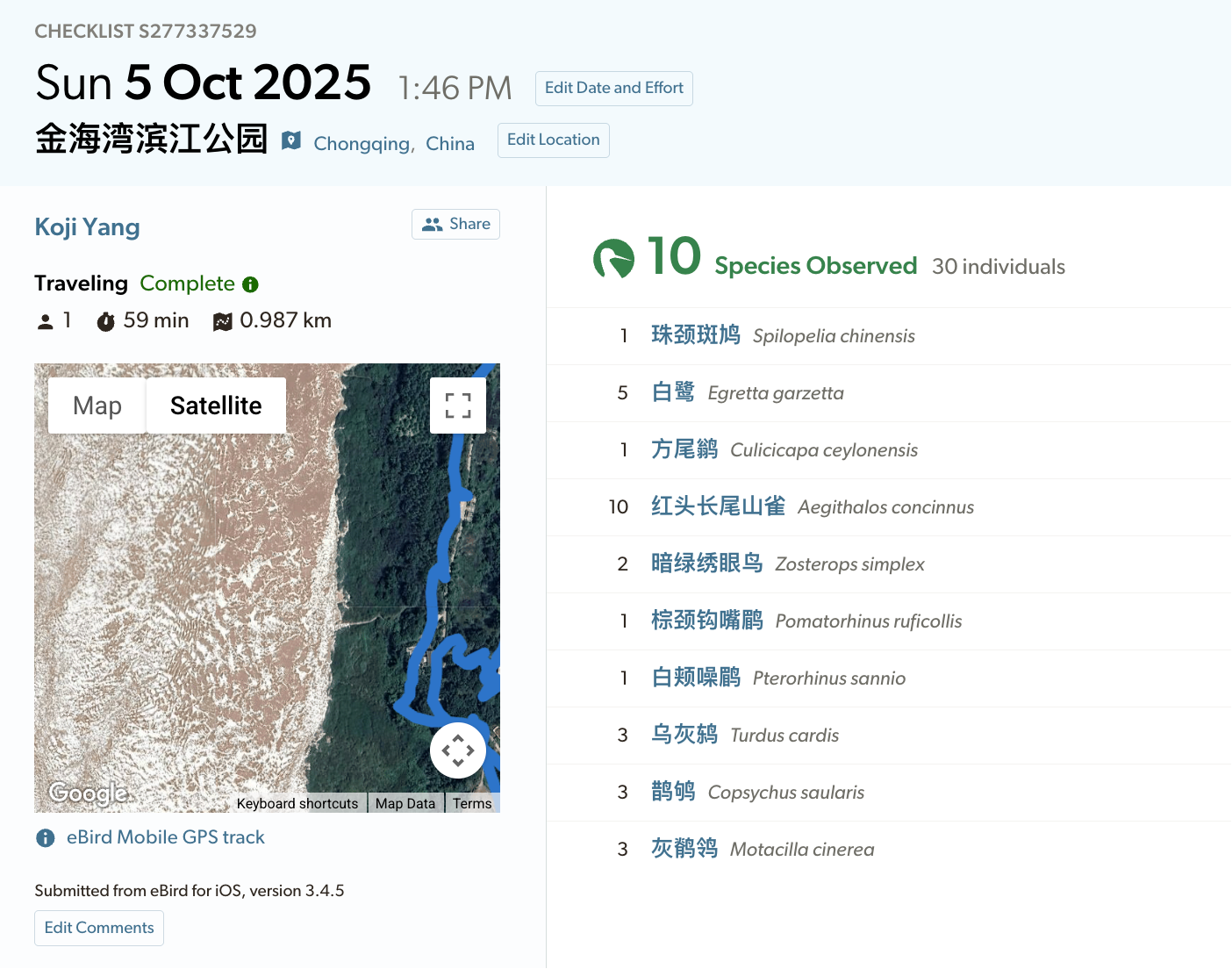Click the count '5' beside 白鹭
This screenshot has height=969, width=1232.
click(x=623, y=393)
